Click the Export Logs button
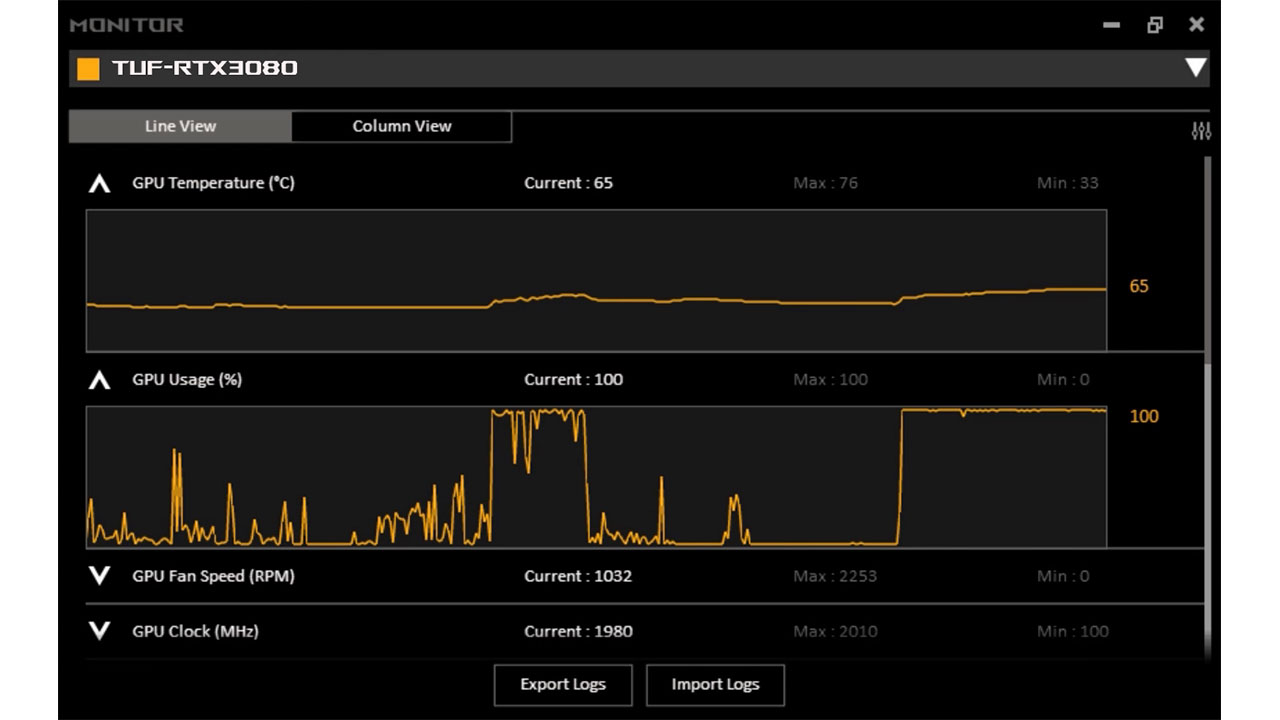 (x=563, y=685)
